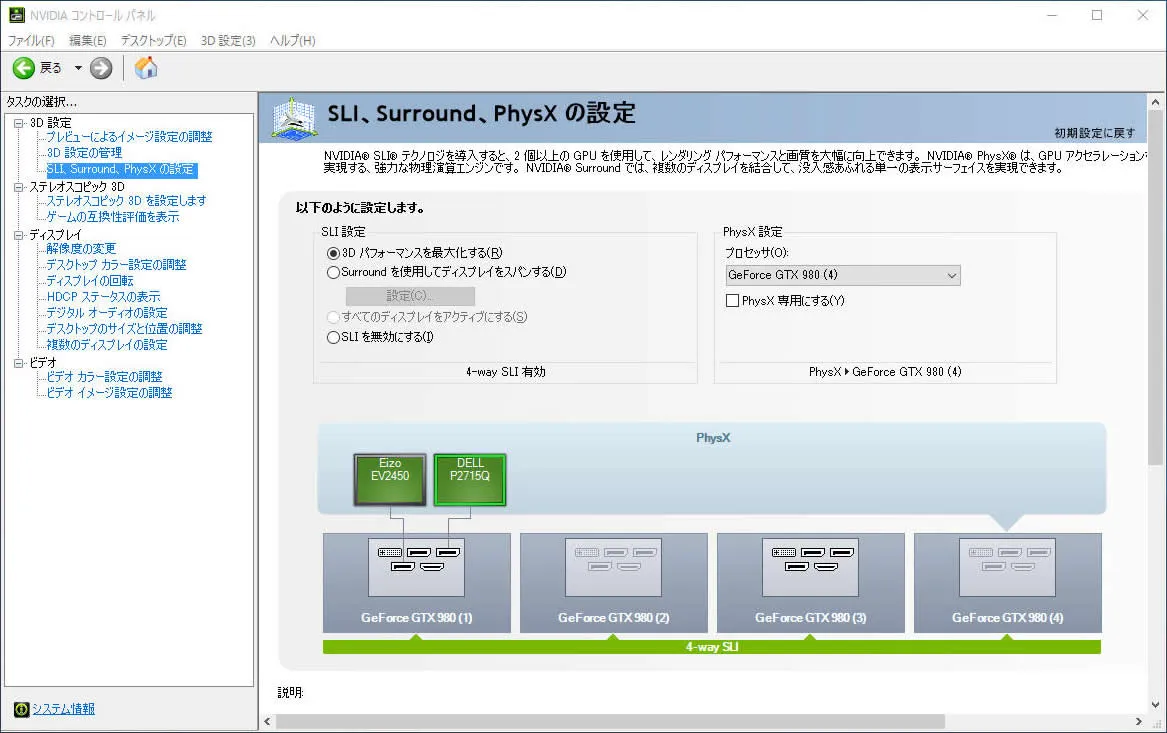
Task: Click the GeForce GTX 980 (4) card graphic
Action: coord(1008,583)
